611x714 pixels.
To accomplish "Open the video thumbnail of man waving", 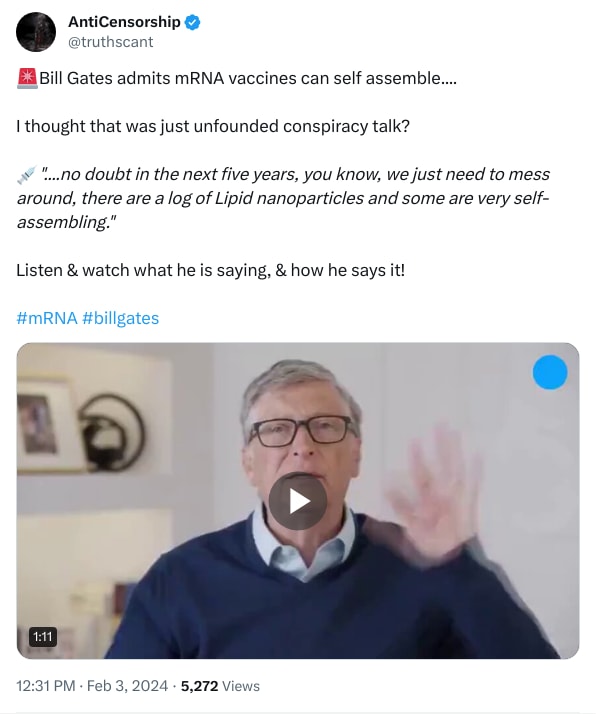I will (x=298, y=500).
